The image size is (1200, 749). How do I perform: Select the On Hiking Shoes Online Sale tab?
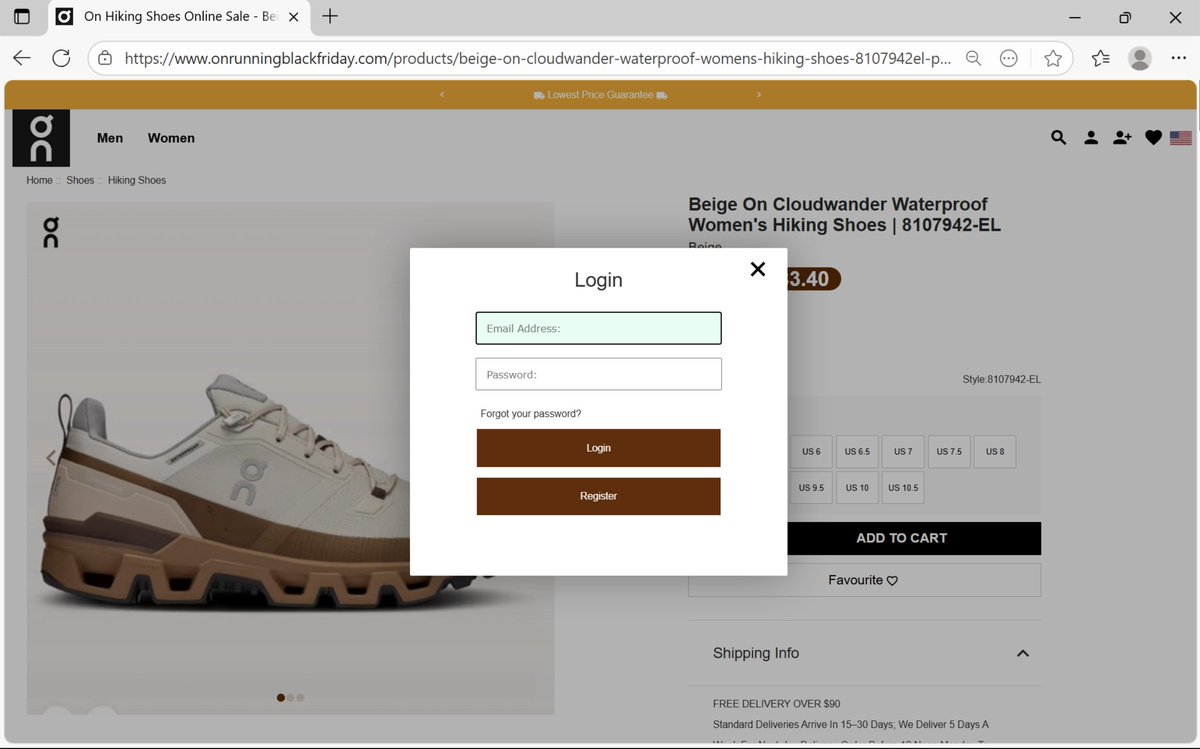178,17
